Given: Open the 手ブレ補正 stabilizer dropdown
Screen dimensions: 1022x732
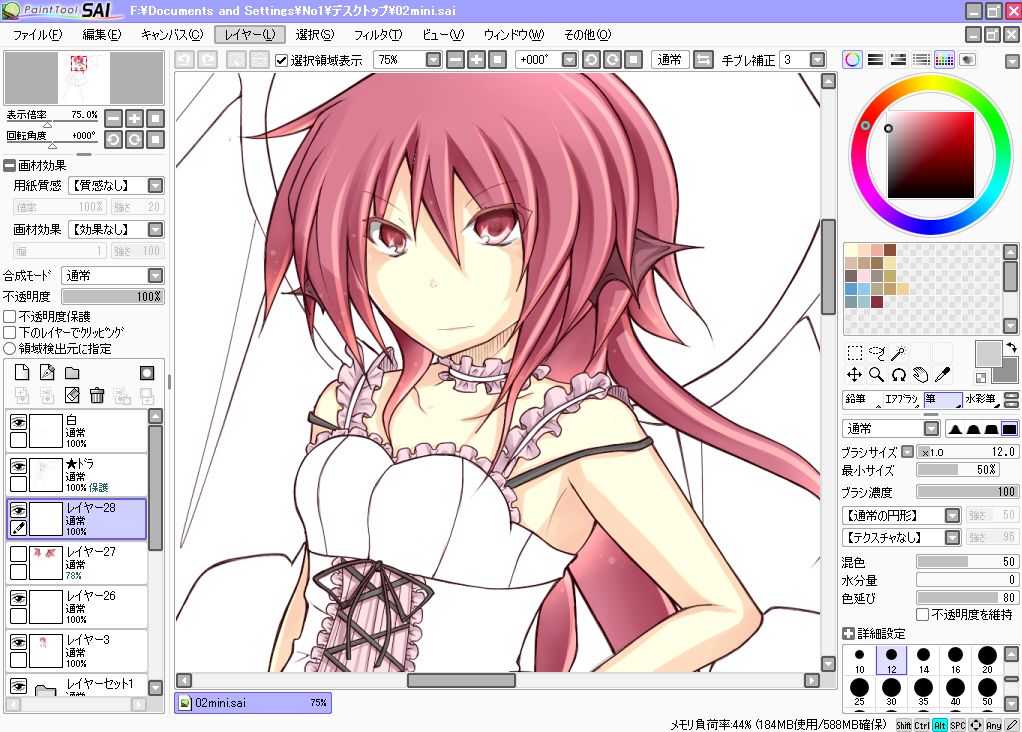Looking at the screenshot, I should 817,60.
